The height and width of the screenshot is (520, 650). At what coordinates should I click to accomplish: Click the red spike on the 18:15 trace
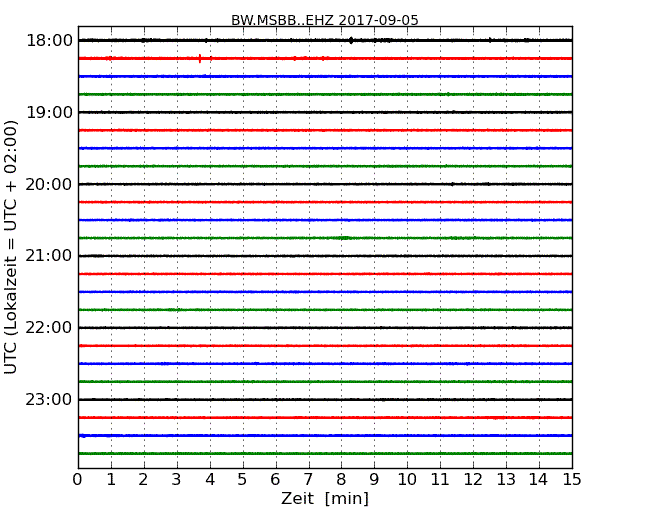pos(200,58)
